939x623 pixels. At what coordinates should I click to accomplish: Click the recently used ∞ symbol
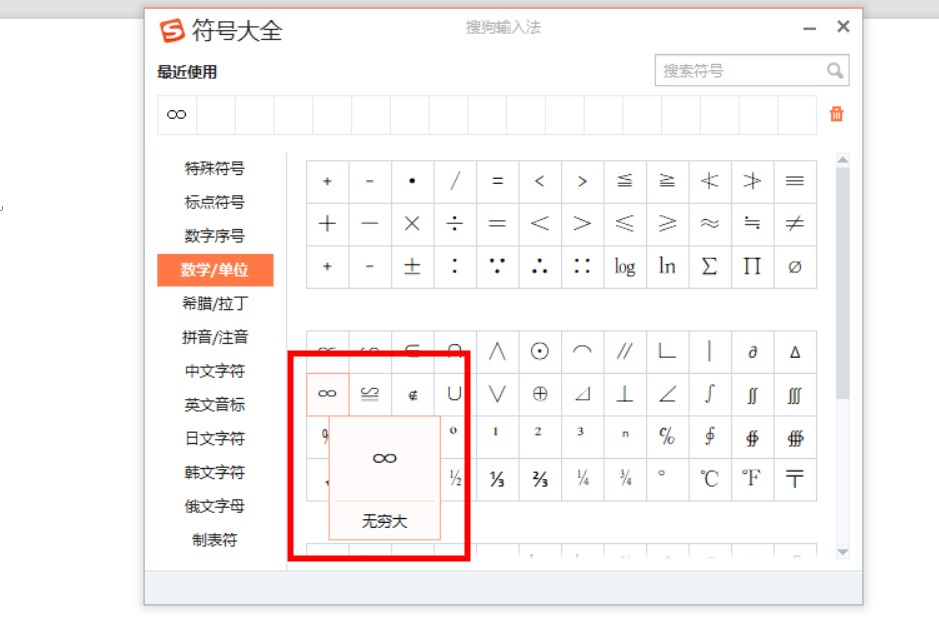[177, 115]
